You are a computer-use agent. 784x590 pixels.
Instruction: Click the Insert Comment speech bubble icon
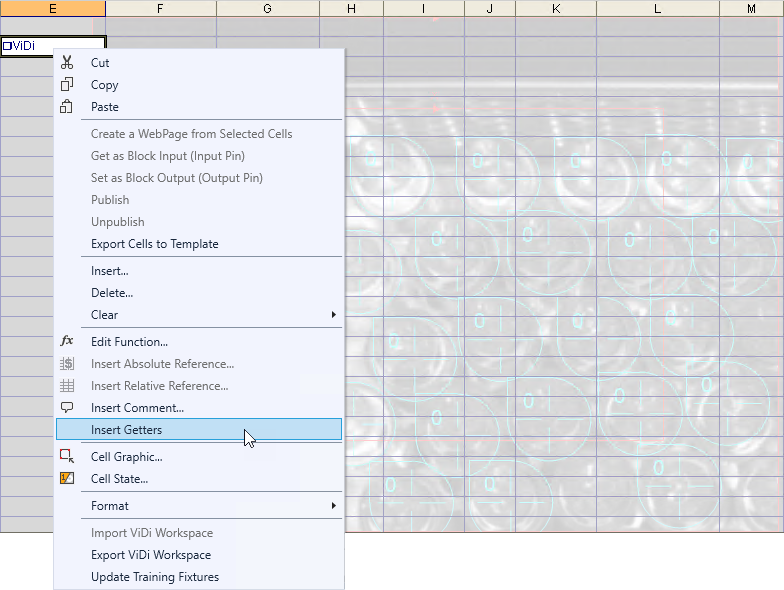pyautogui.click(x=67, y=408)
